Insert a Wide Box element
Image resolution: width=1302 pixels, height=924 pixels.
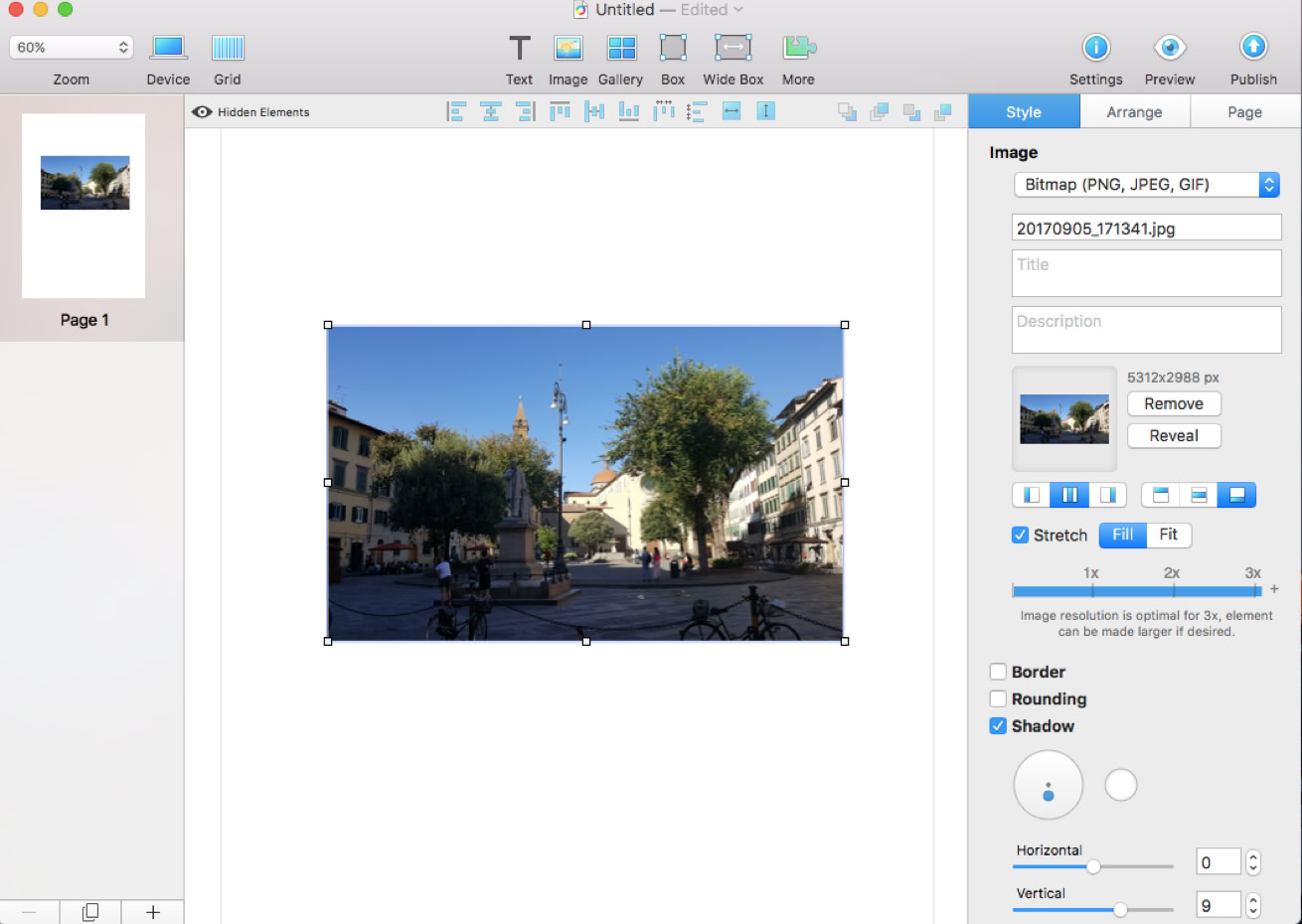click(x=732, y=48)
